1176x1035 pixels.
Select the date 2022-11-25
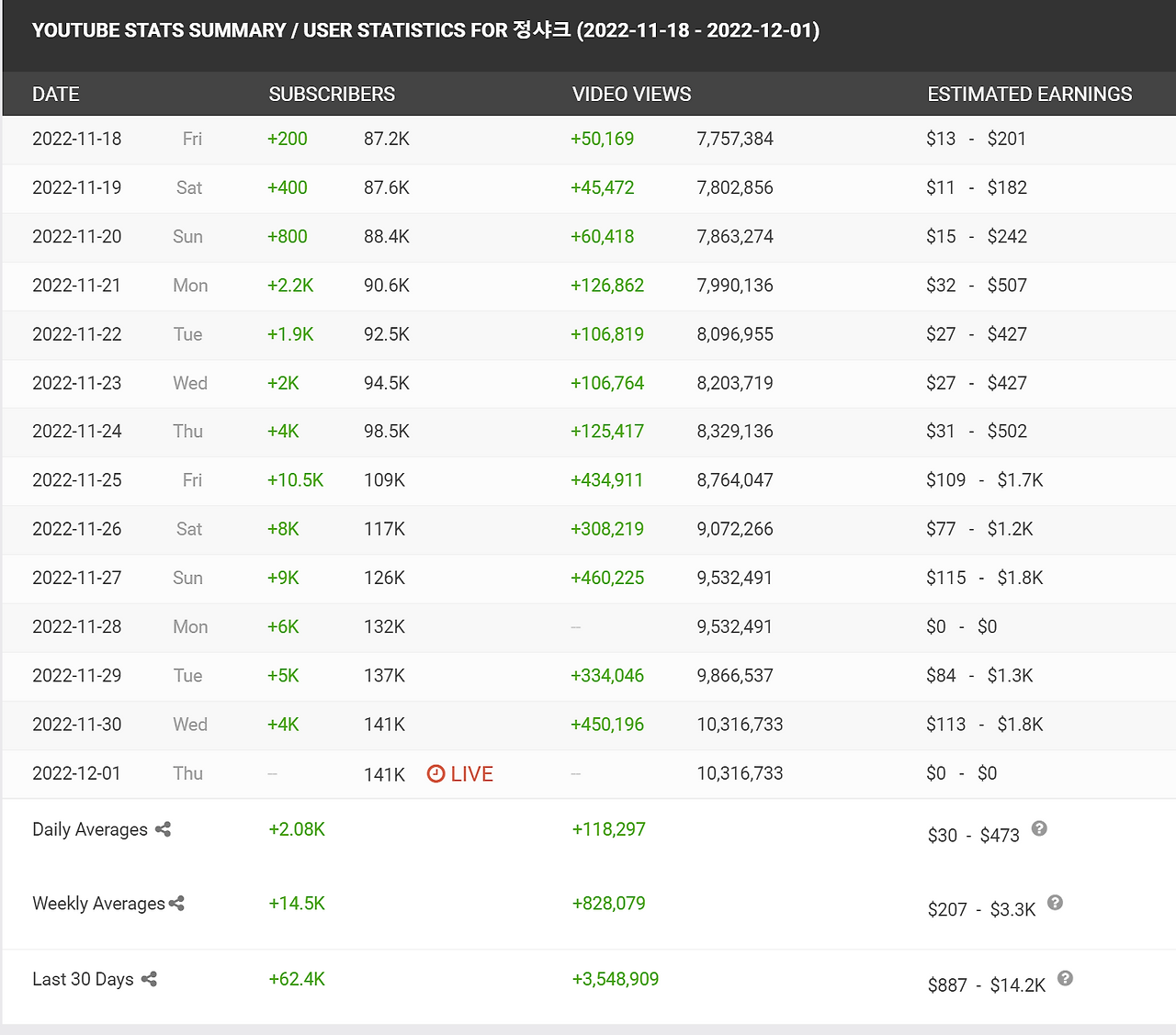click(x=77, y=480)
